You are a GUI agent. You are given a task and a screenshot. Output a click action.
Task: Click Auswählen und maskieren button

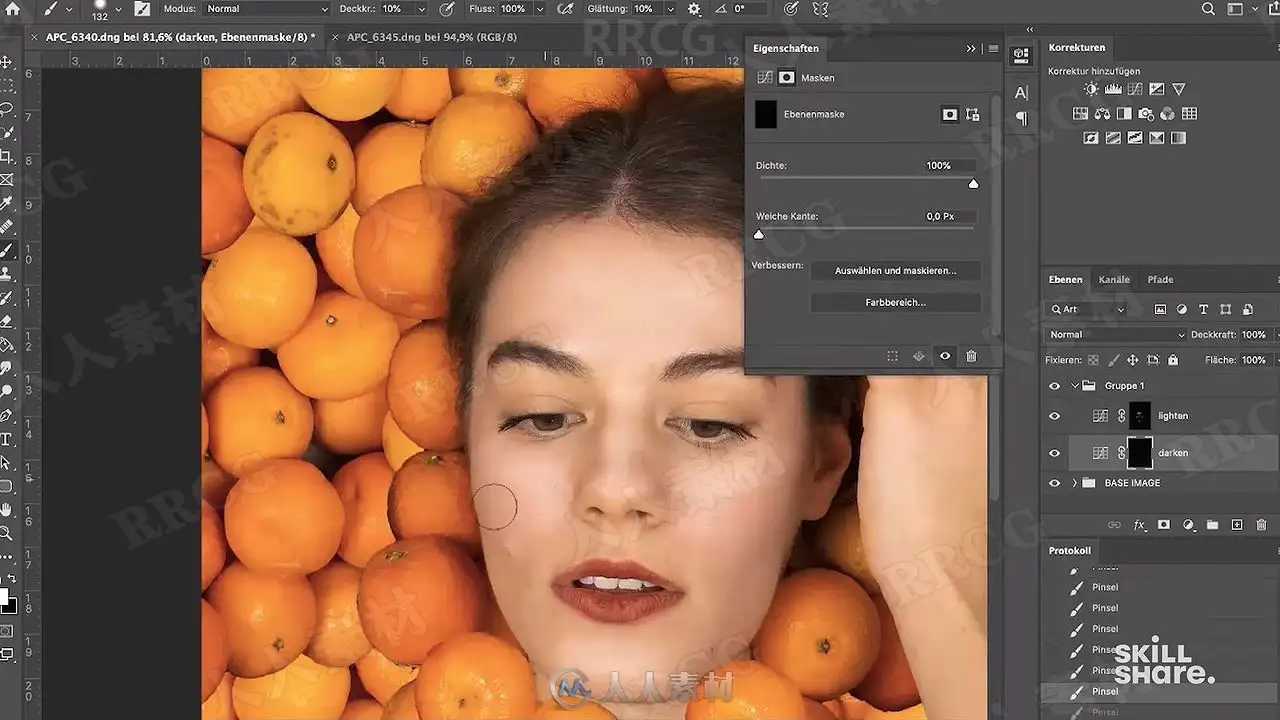895,271
